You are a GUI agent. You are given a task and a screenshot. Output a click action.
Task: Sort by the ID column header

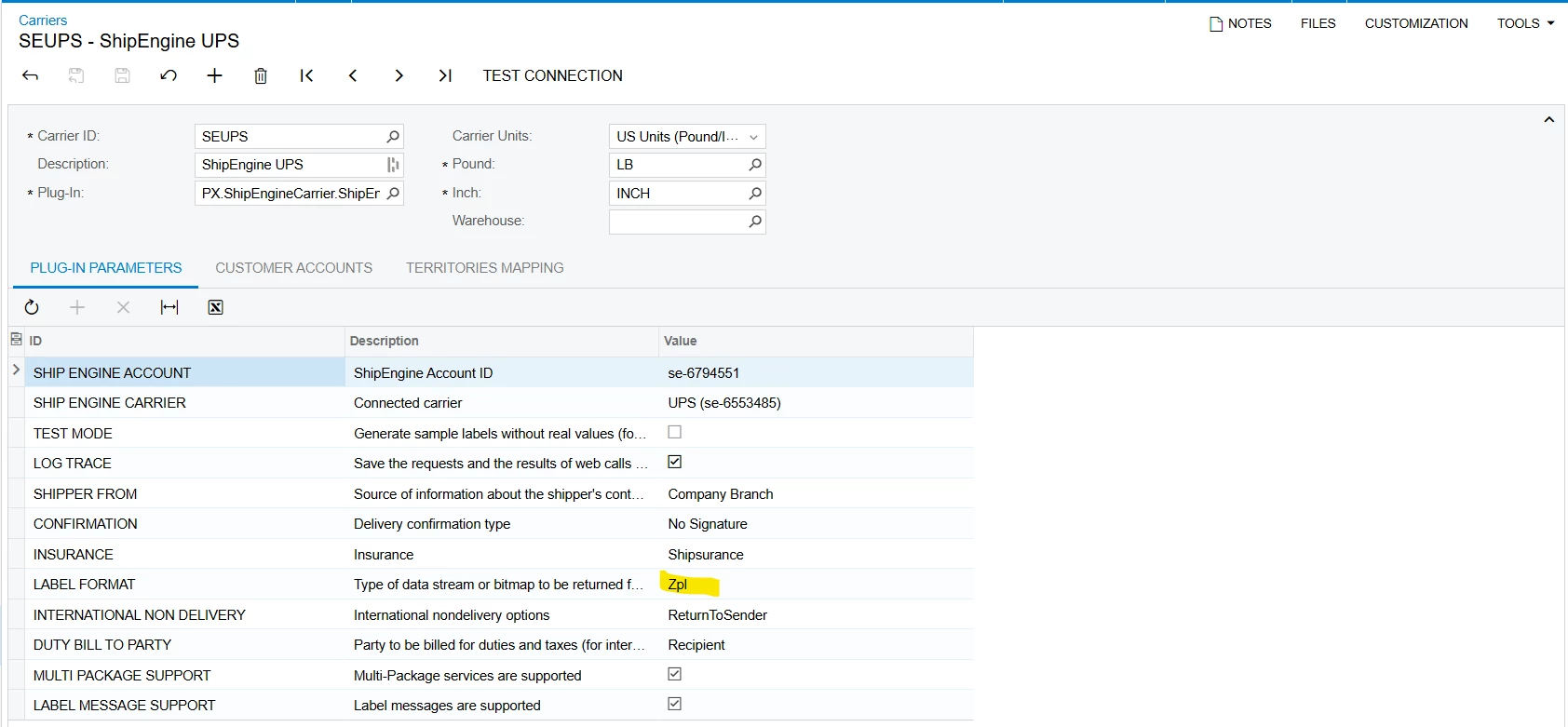point(184,341)
